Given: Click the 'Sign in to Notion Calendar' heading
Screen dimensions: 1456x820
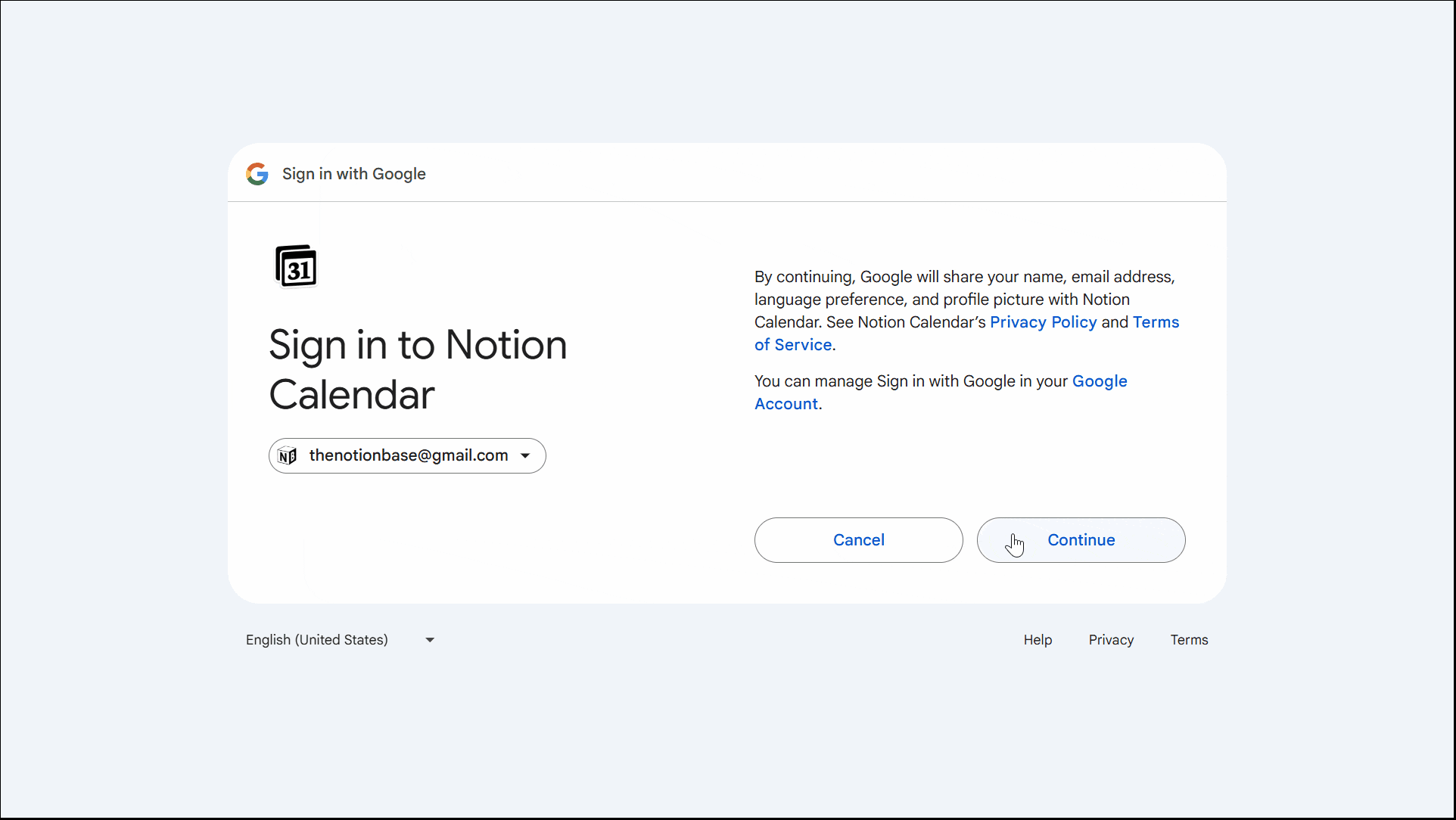Looking at the screenshot, I should coord(418,369).
